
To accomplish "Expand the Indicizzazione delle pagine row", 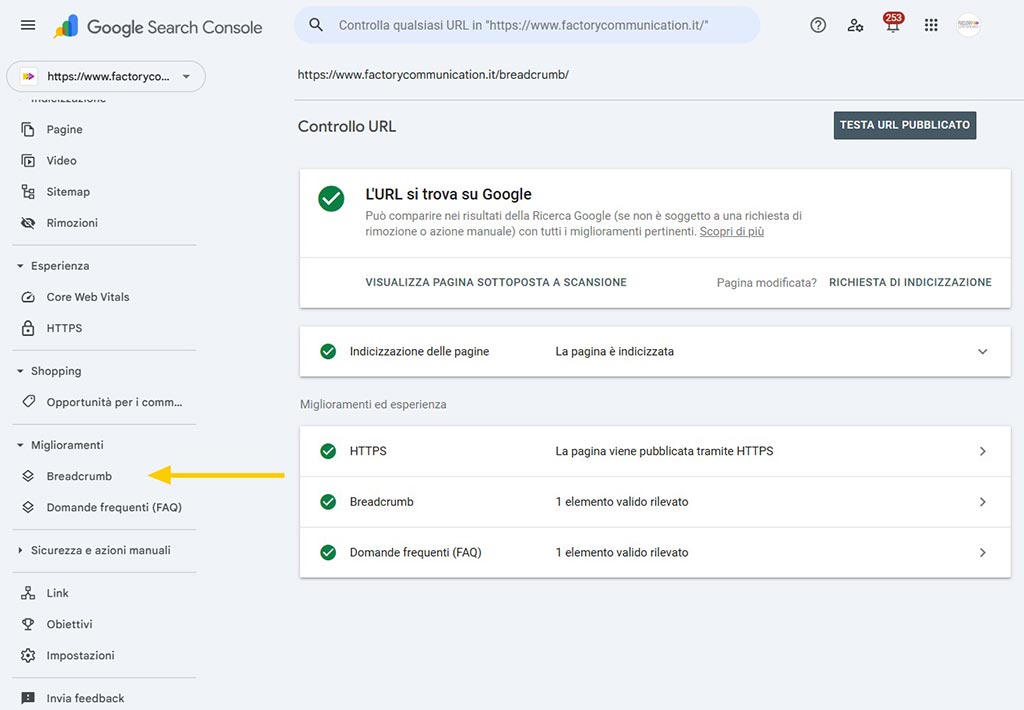I will [x=982, y=352].
